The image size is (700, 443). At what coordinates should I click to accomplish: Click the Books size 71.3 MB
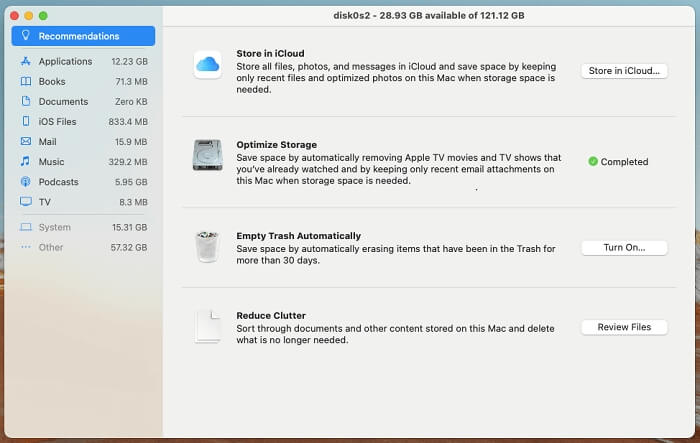(x=131, y=81)
